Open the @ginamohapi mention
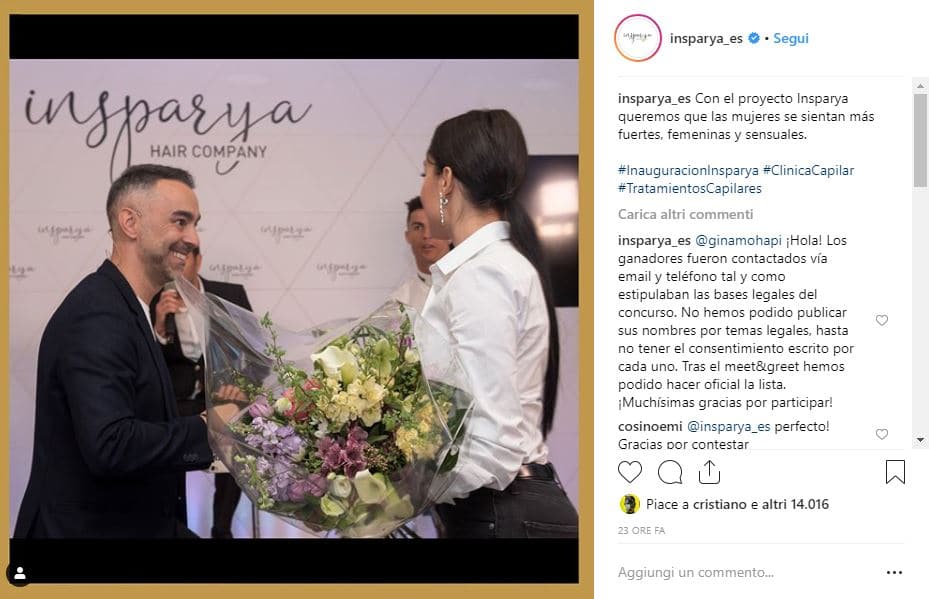Viewport: 929px width, 599px height. pos(738,241)
